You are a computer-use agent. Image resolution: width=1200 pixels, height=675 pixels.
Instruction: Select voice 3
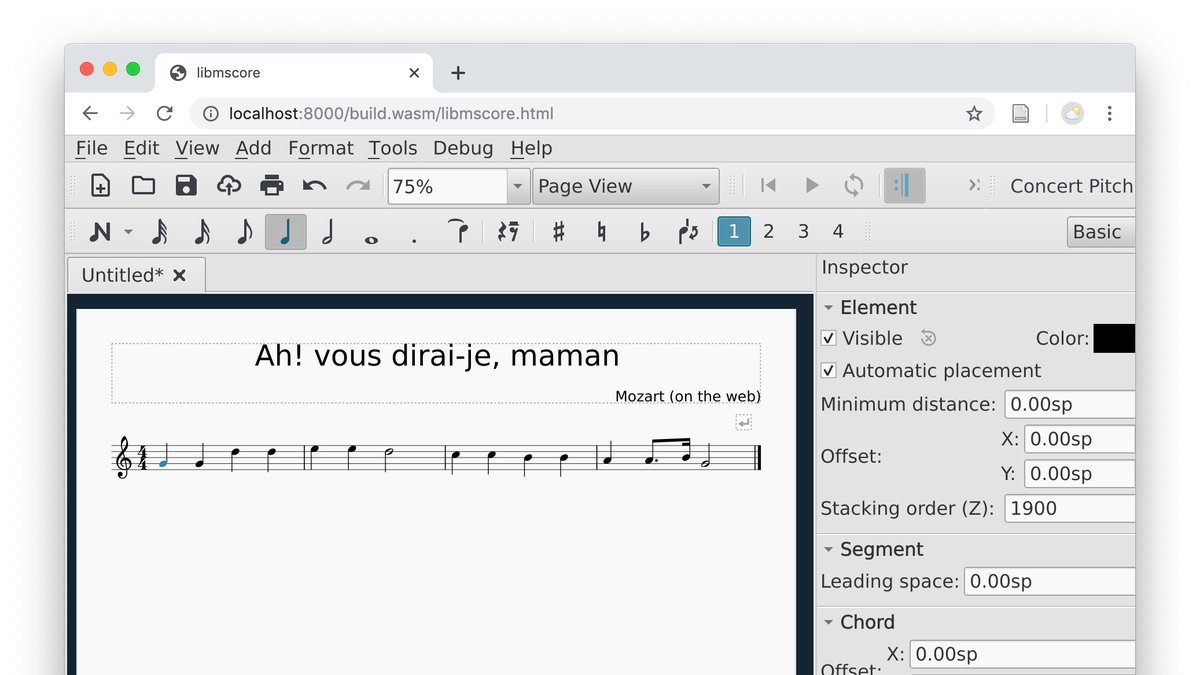(x=803, y=232)
